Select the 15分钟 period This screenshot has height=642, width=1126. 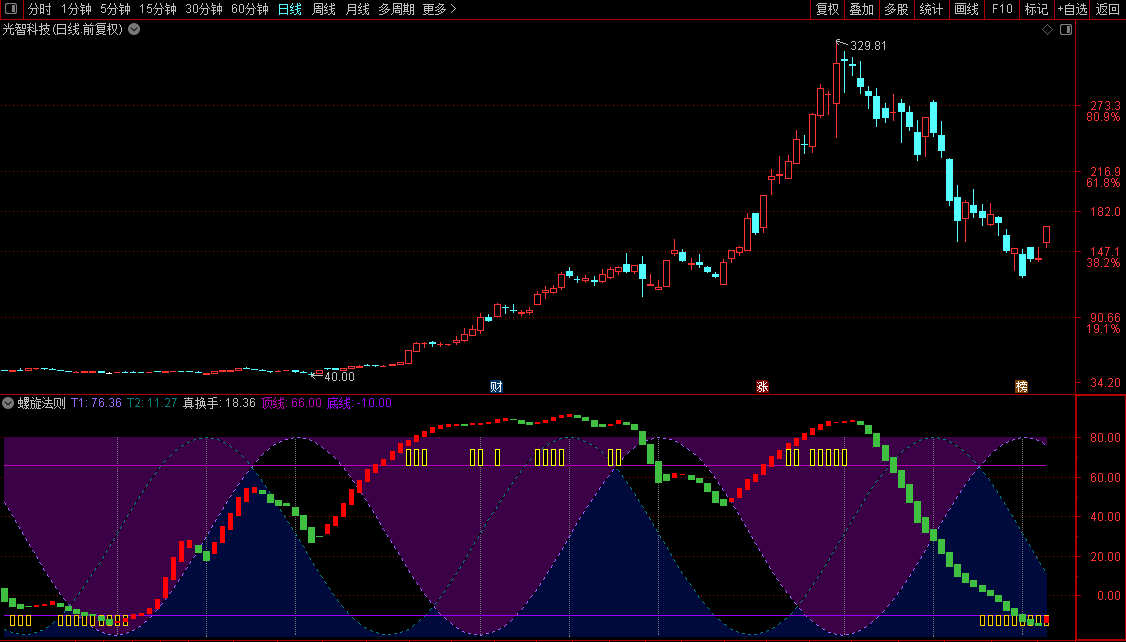click(157, 9)
